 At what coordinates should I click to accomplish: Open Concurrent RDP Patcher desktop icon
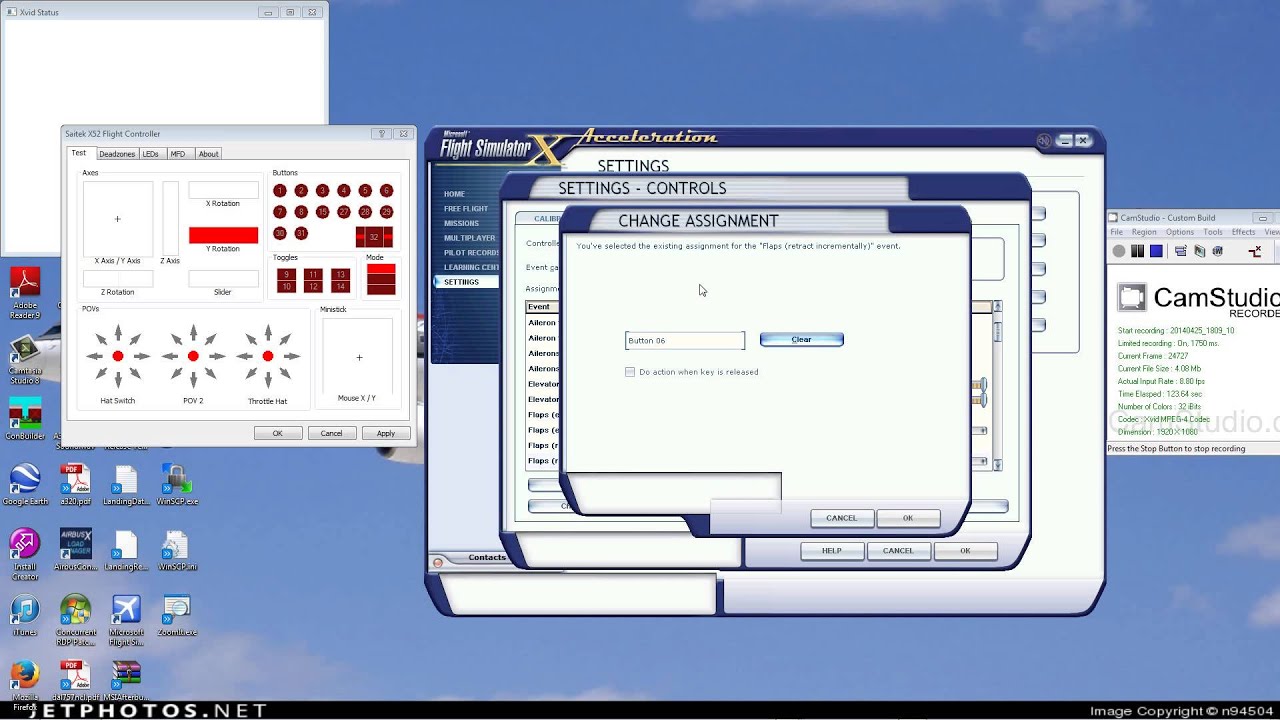(75, 621)
